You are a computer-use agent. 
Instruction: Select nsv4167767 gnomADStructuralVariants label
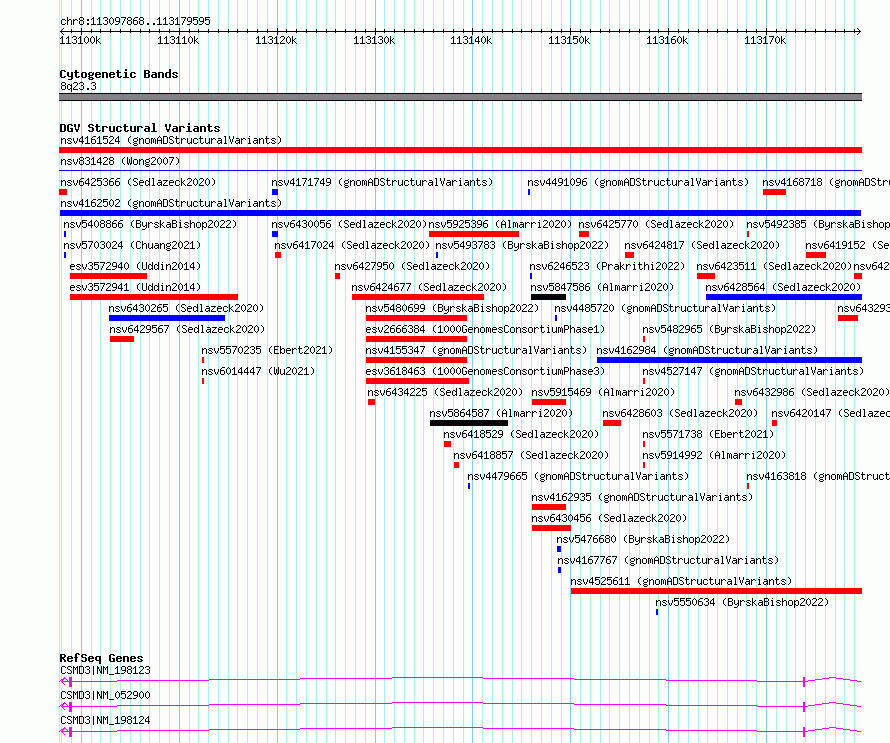tap(668, 560)
